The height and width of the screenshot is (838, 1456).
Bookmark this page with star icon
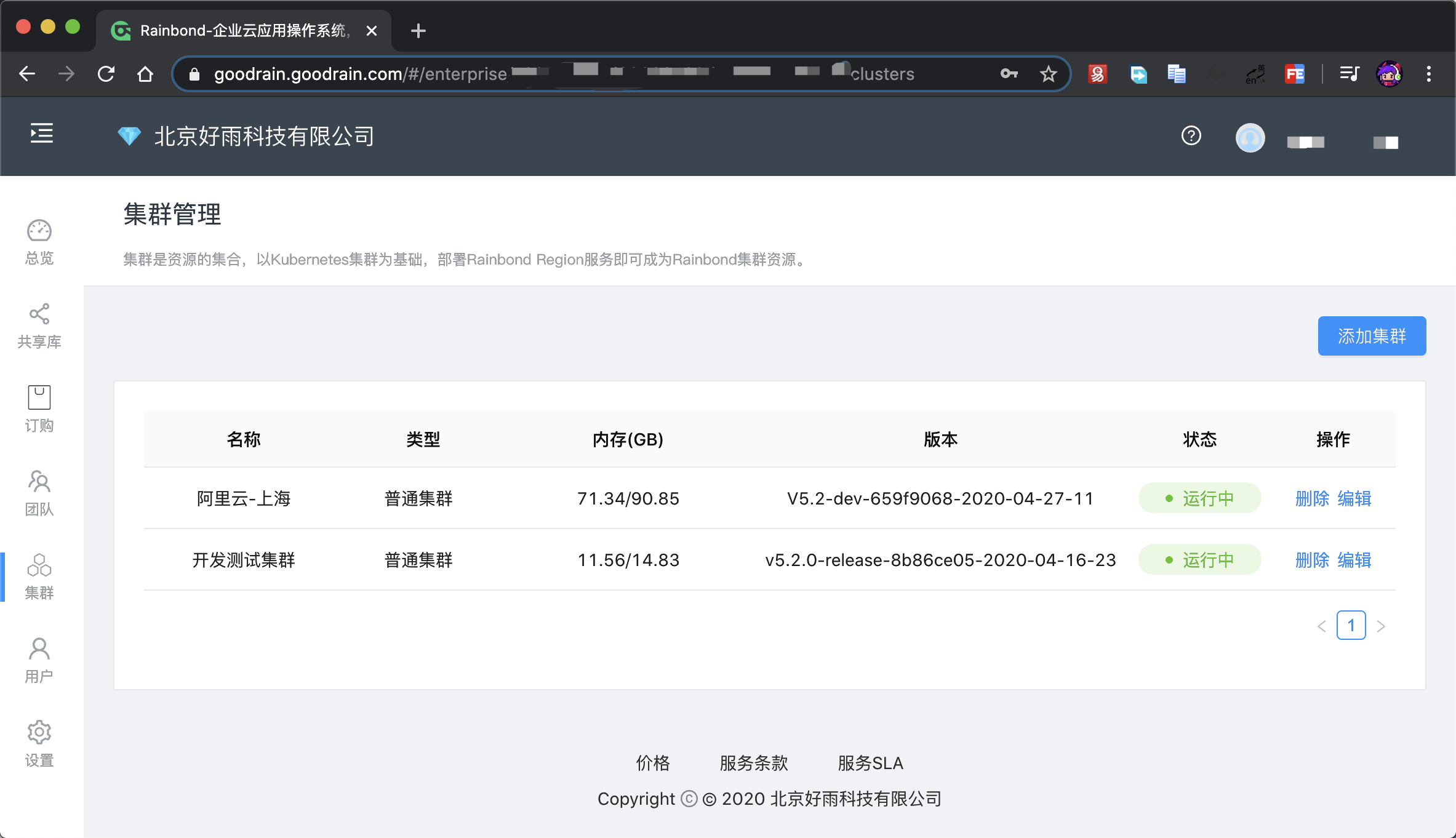(1049, 74)
